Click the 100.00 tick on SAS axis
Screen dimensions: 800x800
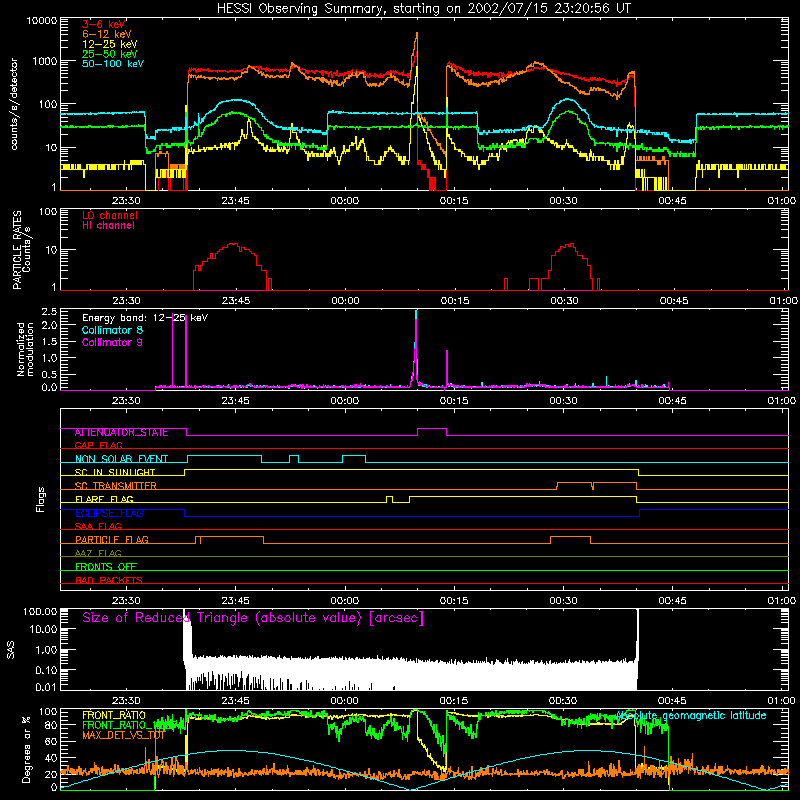40,612
